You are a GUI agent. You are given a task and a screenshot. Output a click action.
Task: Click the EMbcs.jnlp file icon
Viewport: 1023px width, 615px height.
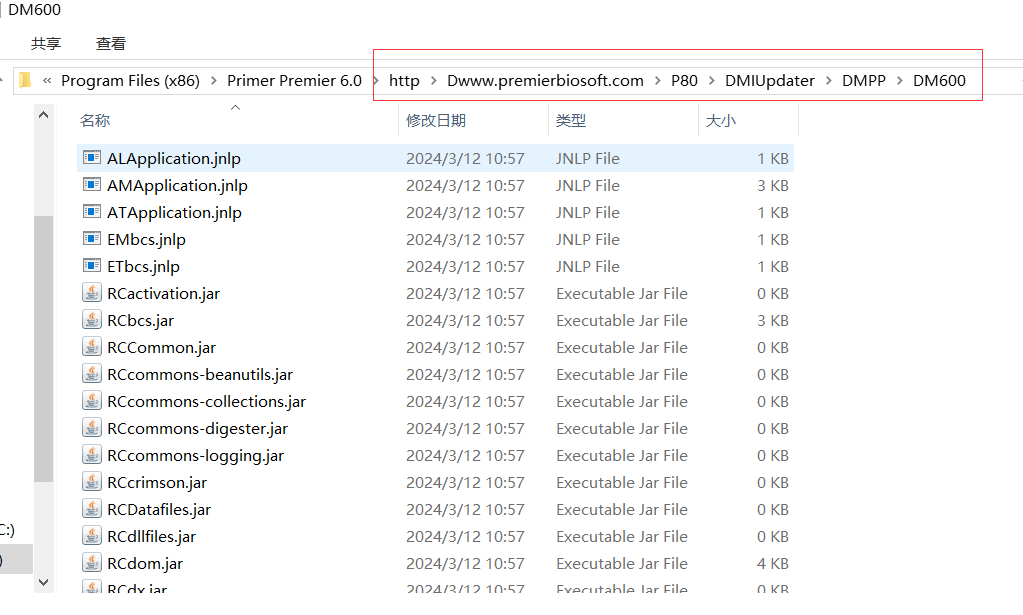point(92,239)
